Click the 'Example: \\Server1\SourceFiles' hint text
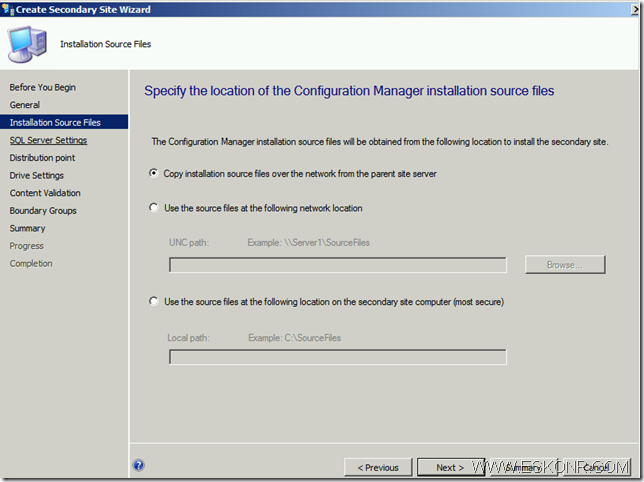644x482 pixels. [x=308, y=243]
